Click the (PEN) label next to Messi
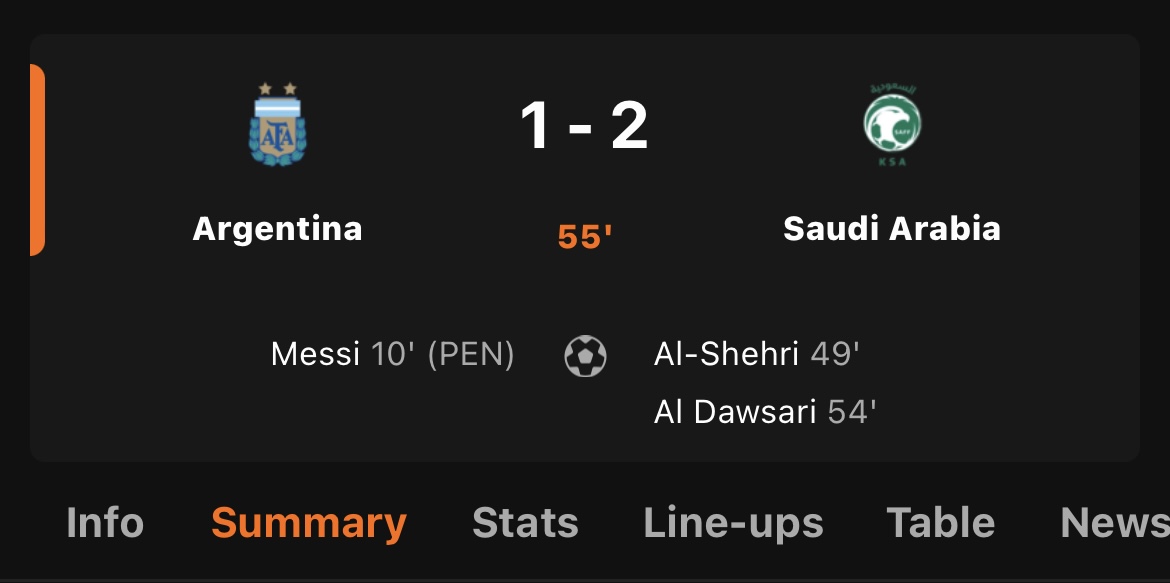Image resolution: width=1170 pixels, height=583 pixels. point(471,355)
